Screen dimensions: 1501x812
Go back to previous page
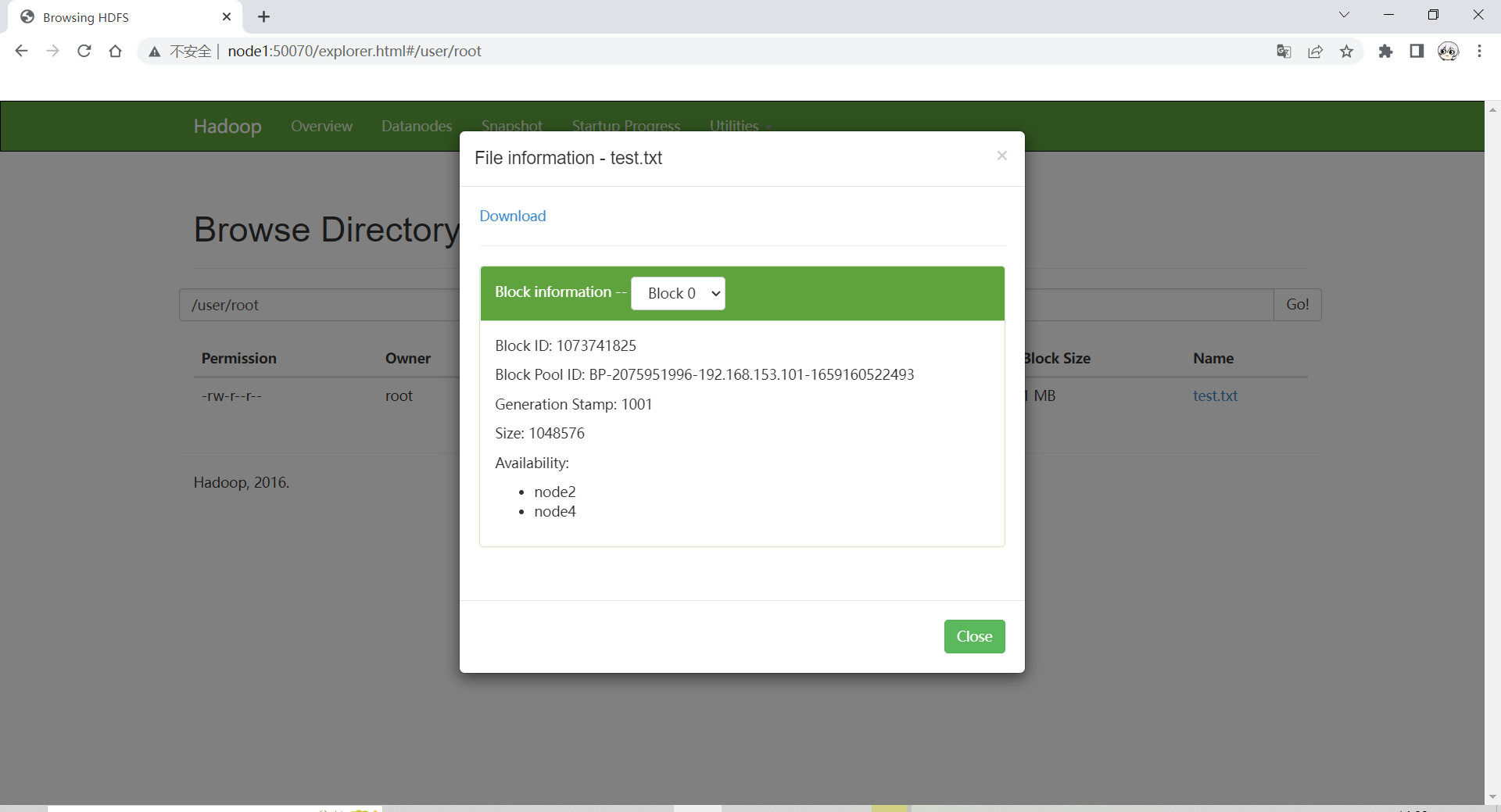click(21, 51)
